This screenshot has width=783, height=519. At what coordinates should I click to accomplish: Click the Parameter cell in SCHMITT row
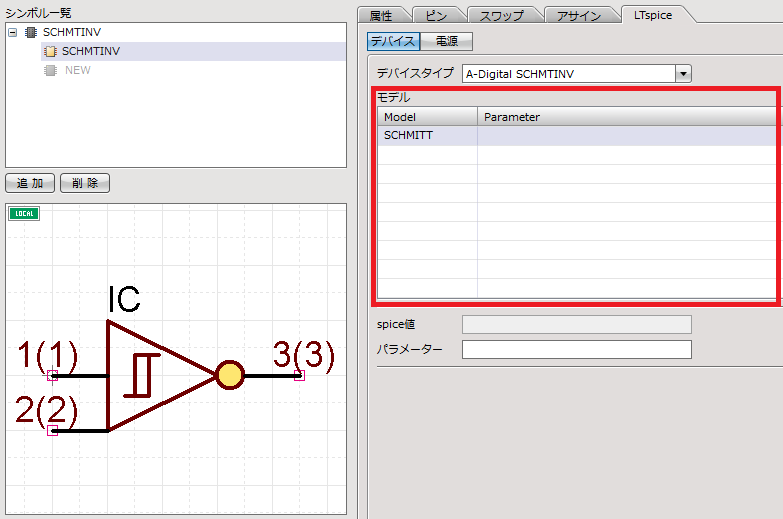[627, 135]
